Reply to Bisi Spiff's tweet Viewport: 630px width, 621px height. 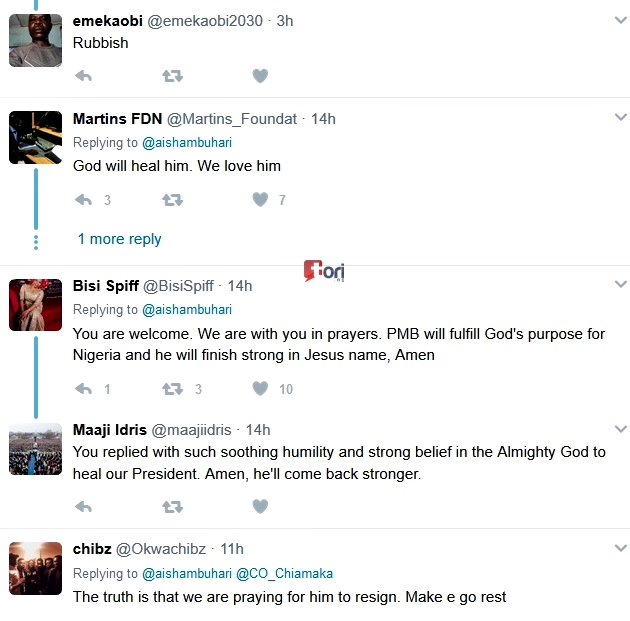84,389
